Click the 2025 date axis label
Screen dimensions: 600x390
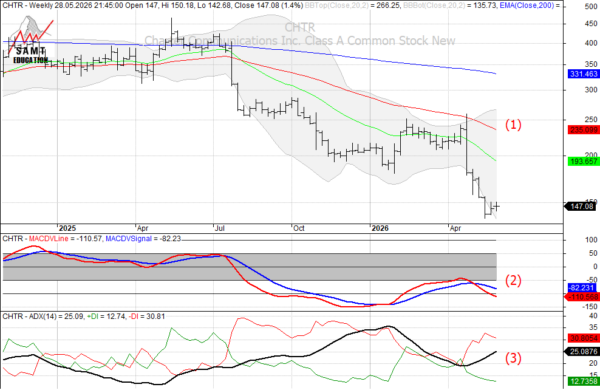[x=68, y=228]
